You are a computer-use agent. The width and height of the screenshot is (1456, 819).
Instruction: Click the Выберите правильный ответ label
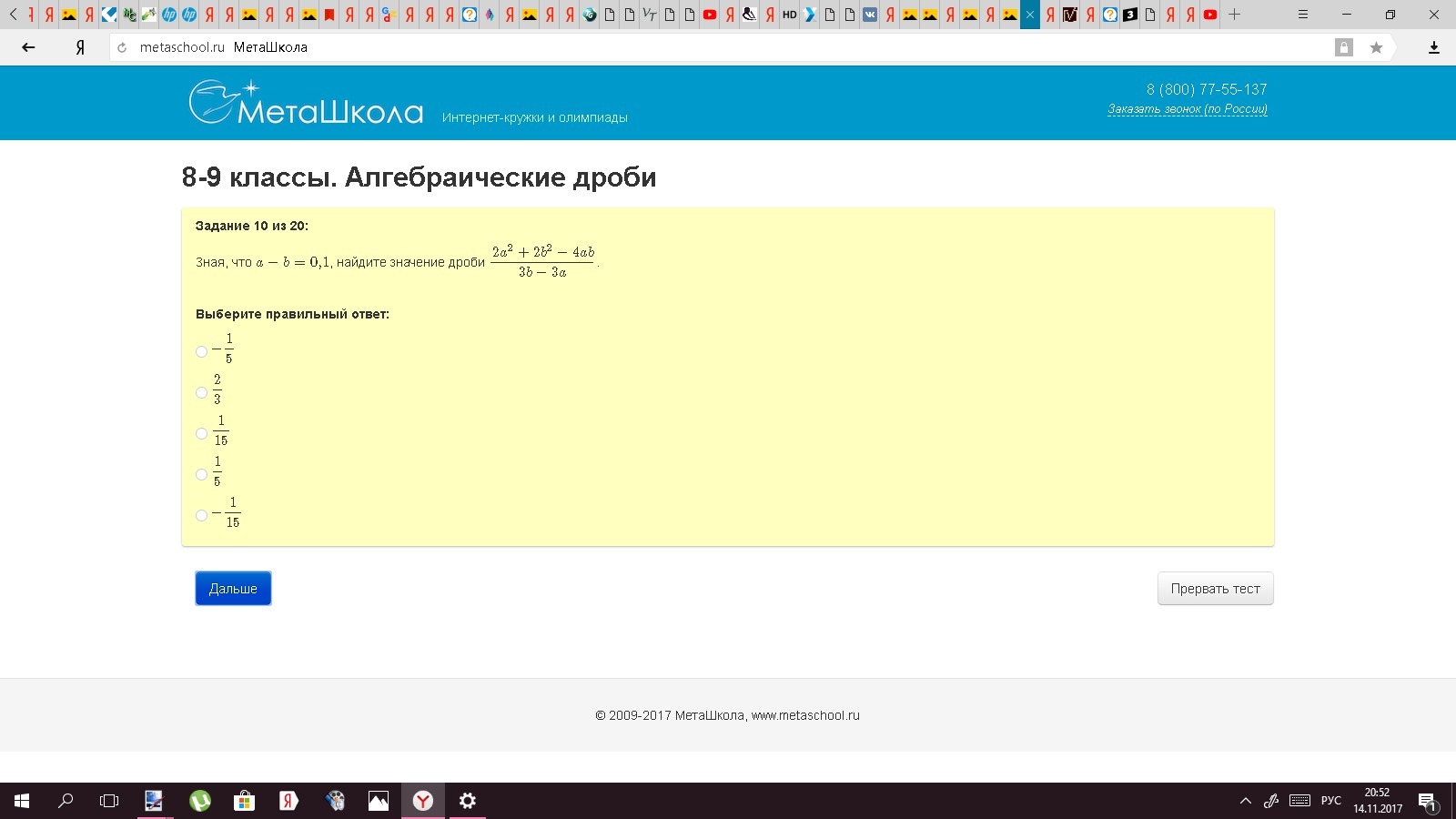coord(292,314)
